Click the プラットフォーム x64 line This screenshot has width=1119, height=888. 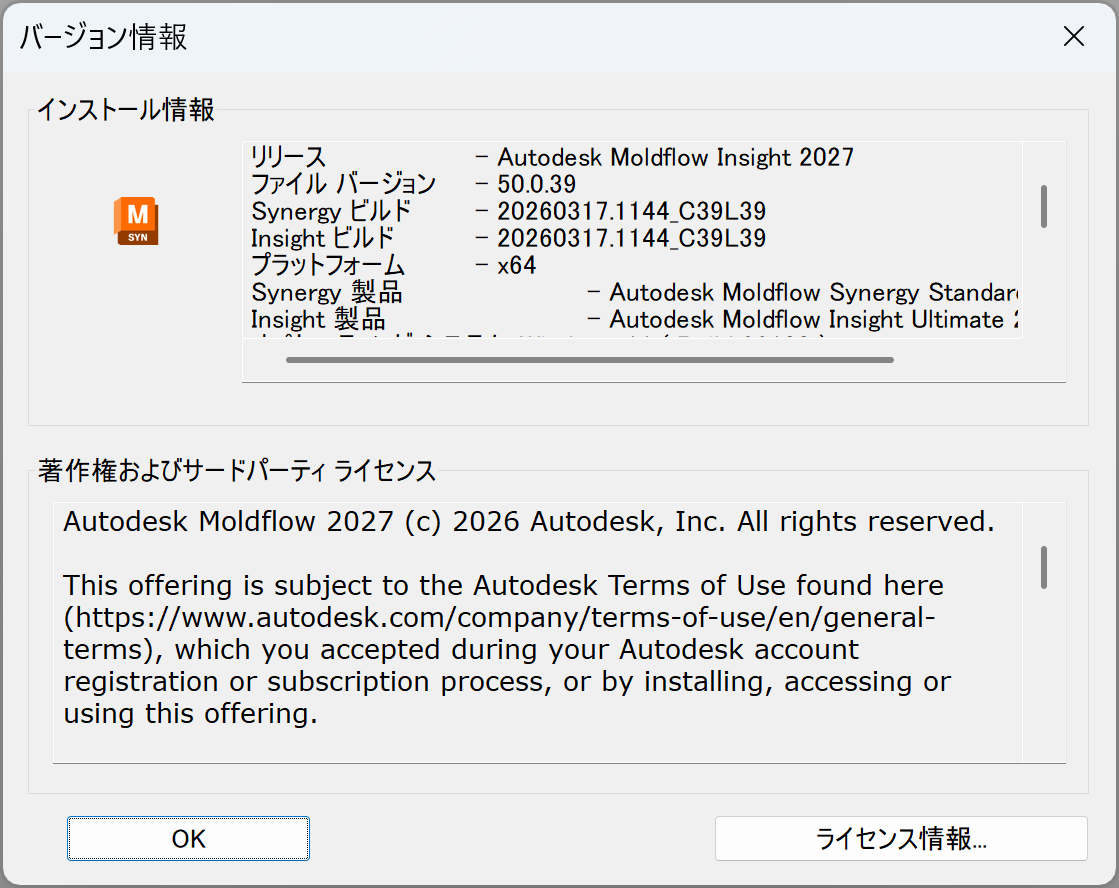[393, 266]
